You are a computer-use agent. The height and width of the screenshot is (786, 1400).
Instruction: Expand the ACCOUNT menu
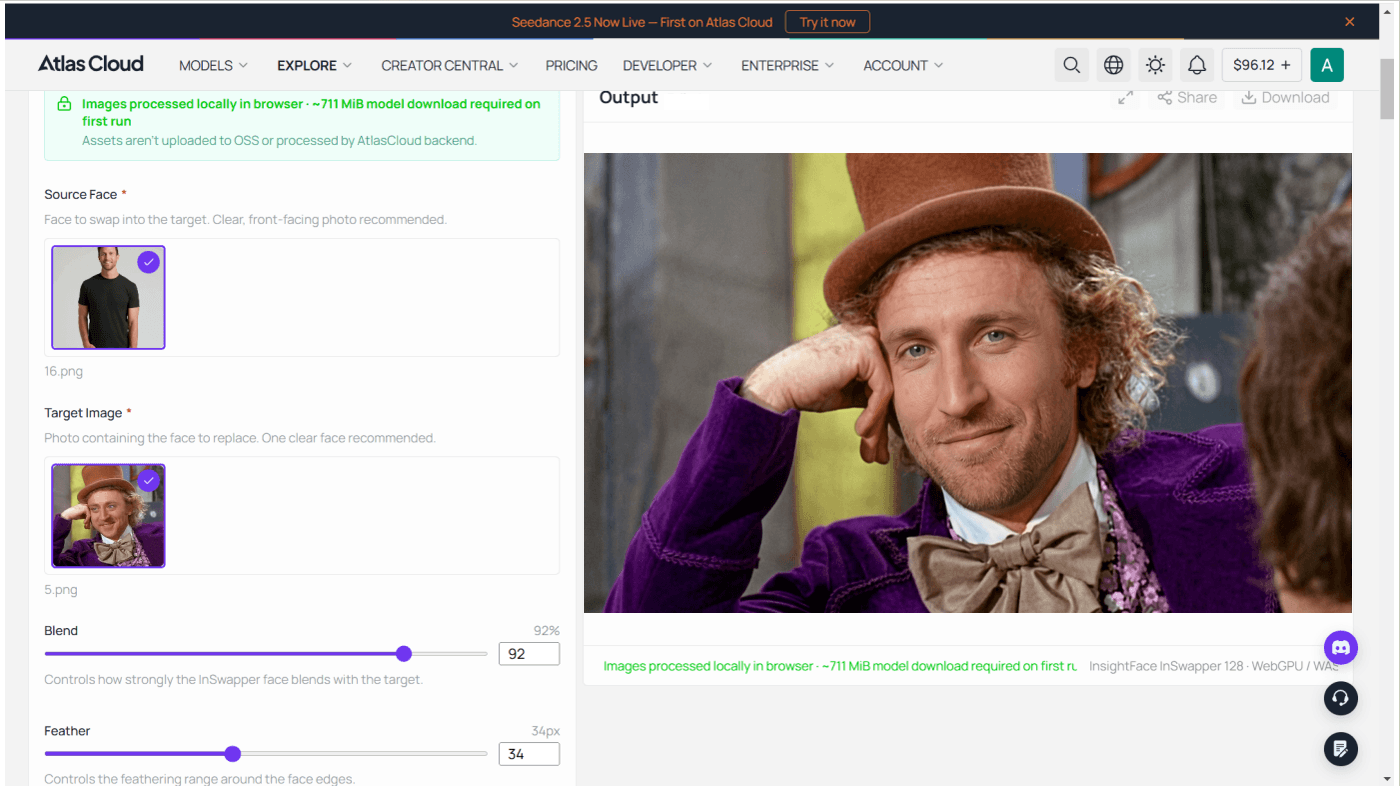tap(903, 65)
